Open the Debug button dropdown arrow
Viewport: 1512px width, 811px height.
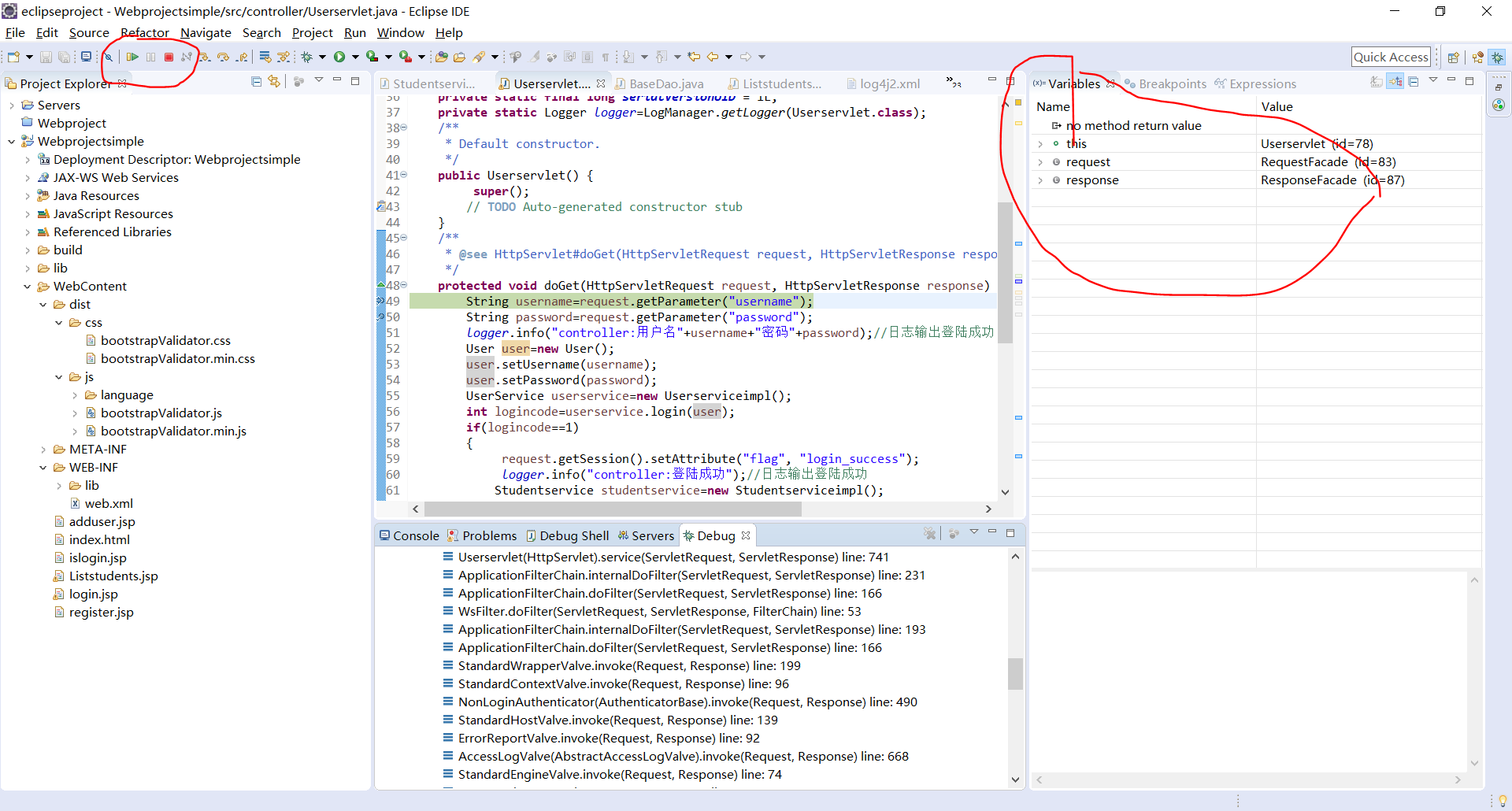pyautogui.click(x=322, y=57)
